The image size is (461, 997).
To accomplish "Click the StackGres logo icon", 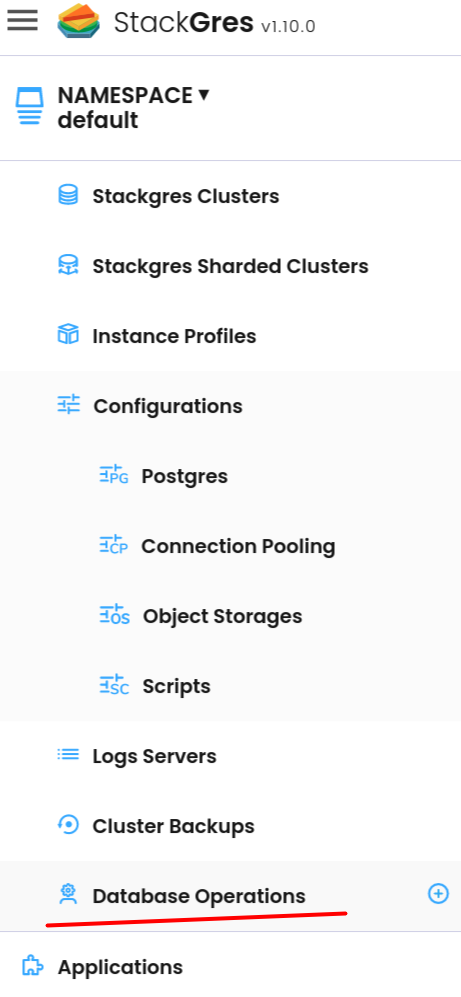I will click(79, 21).
